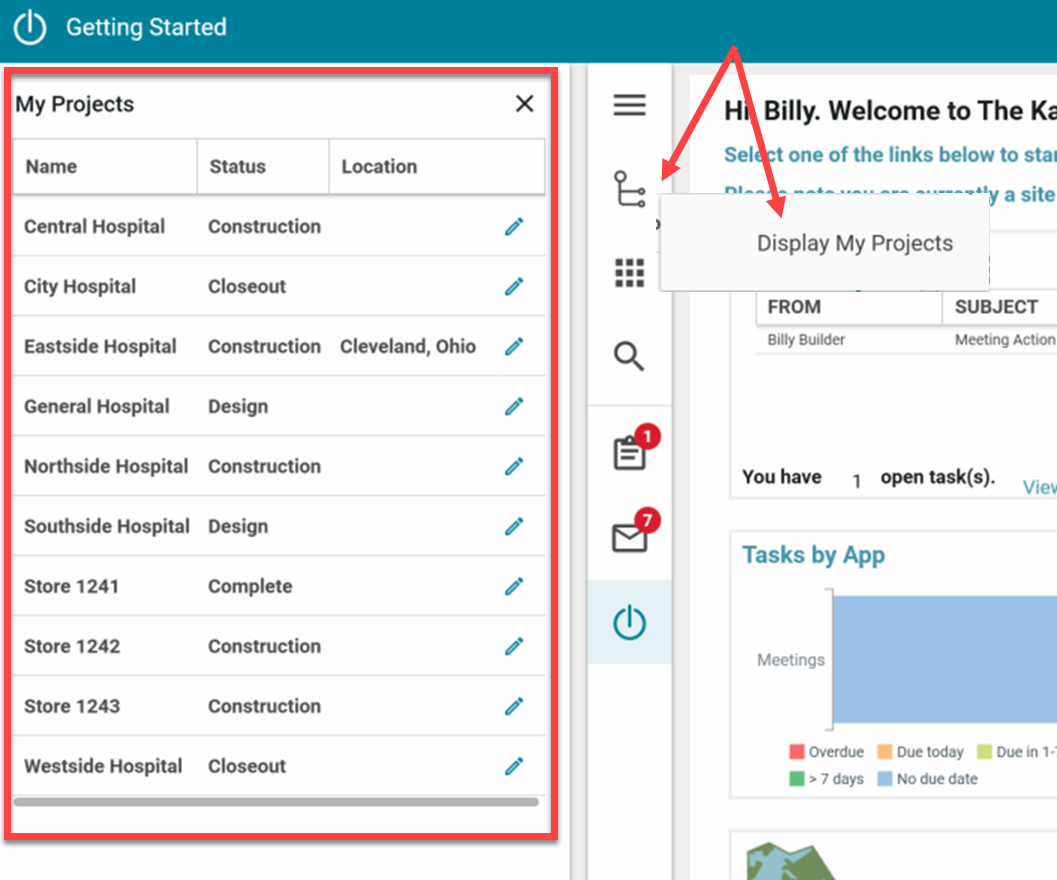The width and height of the screenshot is (1057, 880).
Task: Click the search magnifier icon
Action: click(629, 356)
